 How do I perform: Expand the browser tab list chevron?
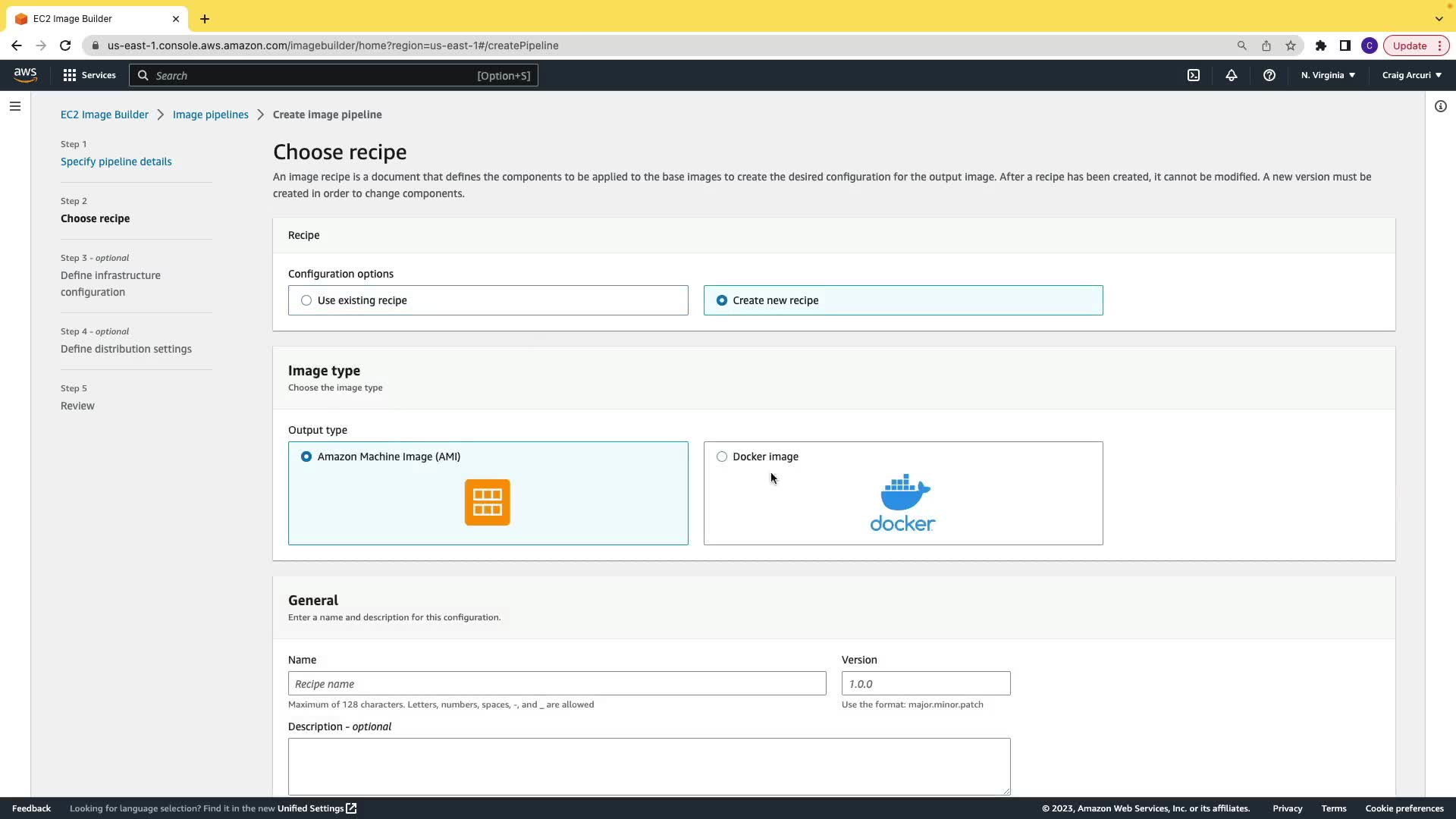pyautogui.click(x=1439, y=19)
